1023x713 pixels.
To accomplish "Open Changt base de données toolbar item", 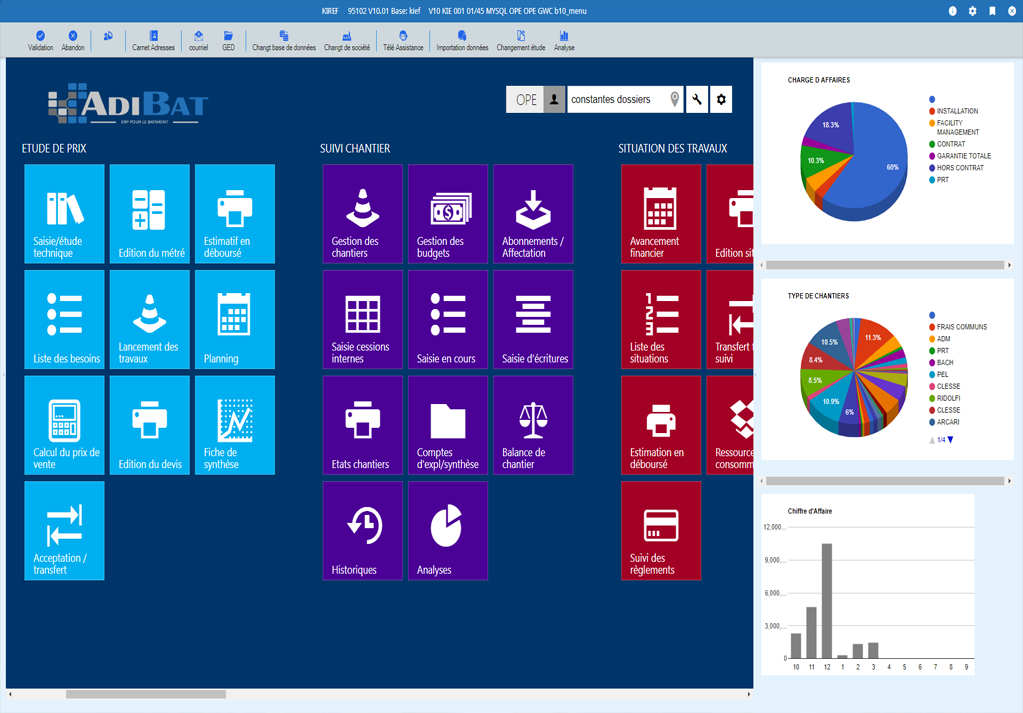I will (x=284, y=40).
